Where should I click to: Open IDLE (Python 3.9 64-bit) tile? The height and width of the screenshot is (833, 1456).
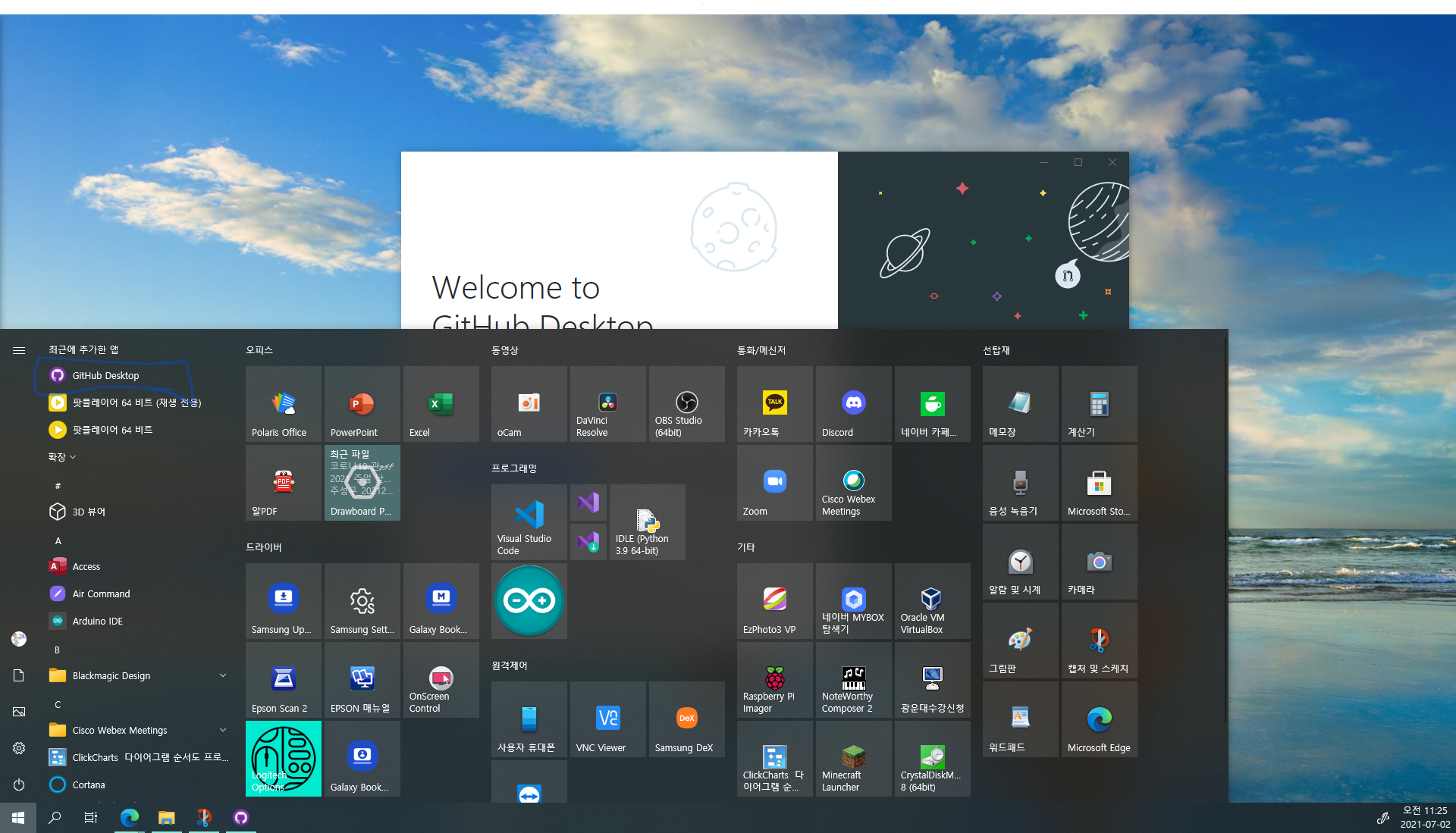[648, 522]
